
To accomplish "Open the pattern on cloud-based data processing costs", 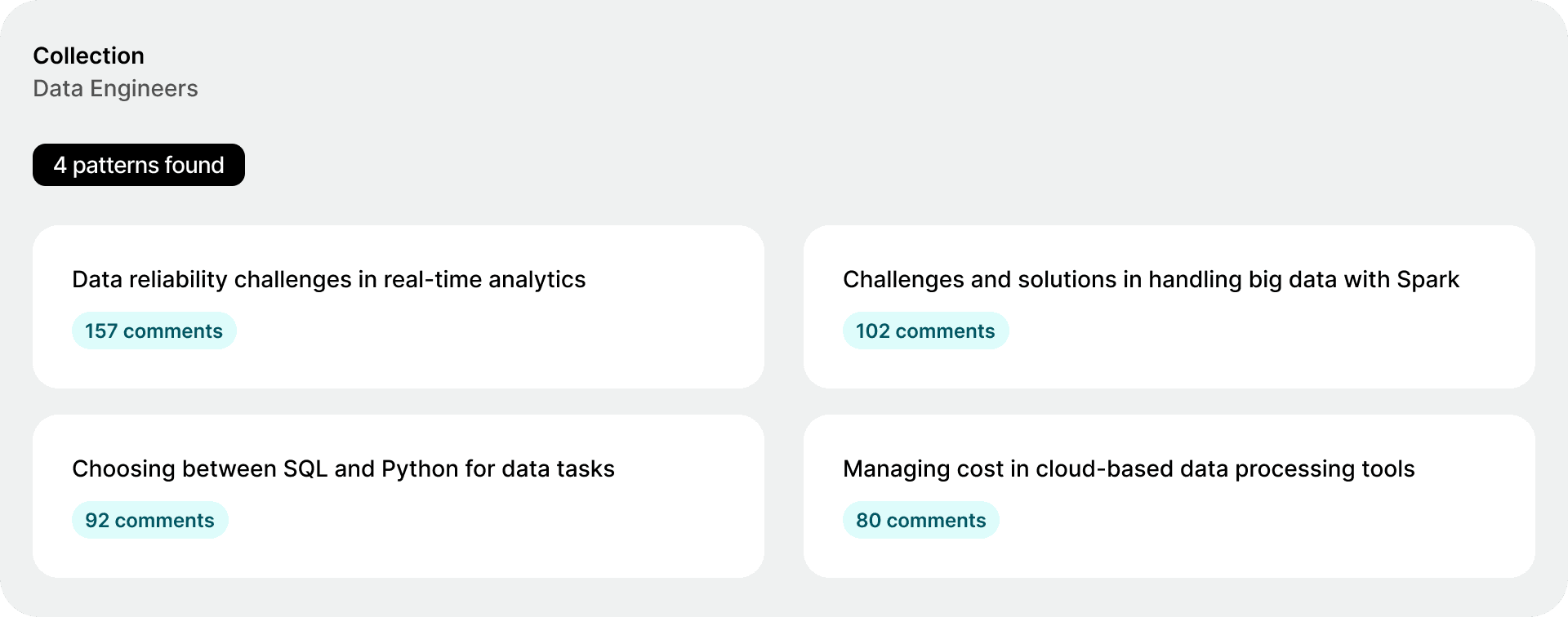I will (x=1129, y=468).
